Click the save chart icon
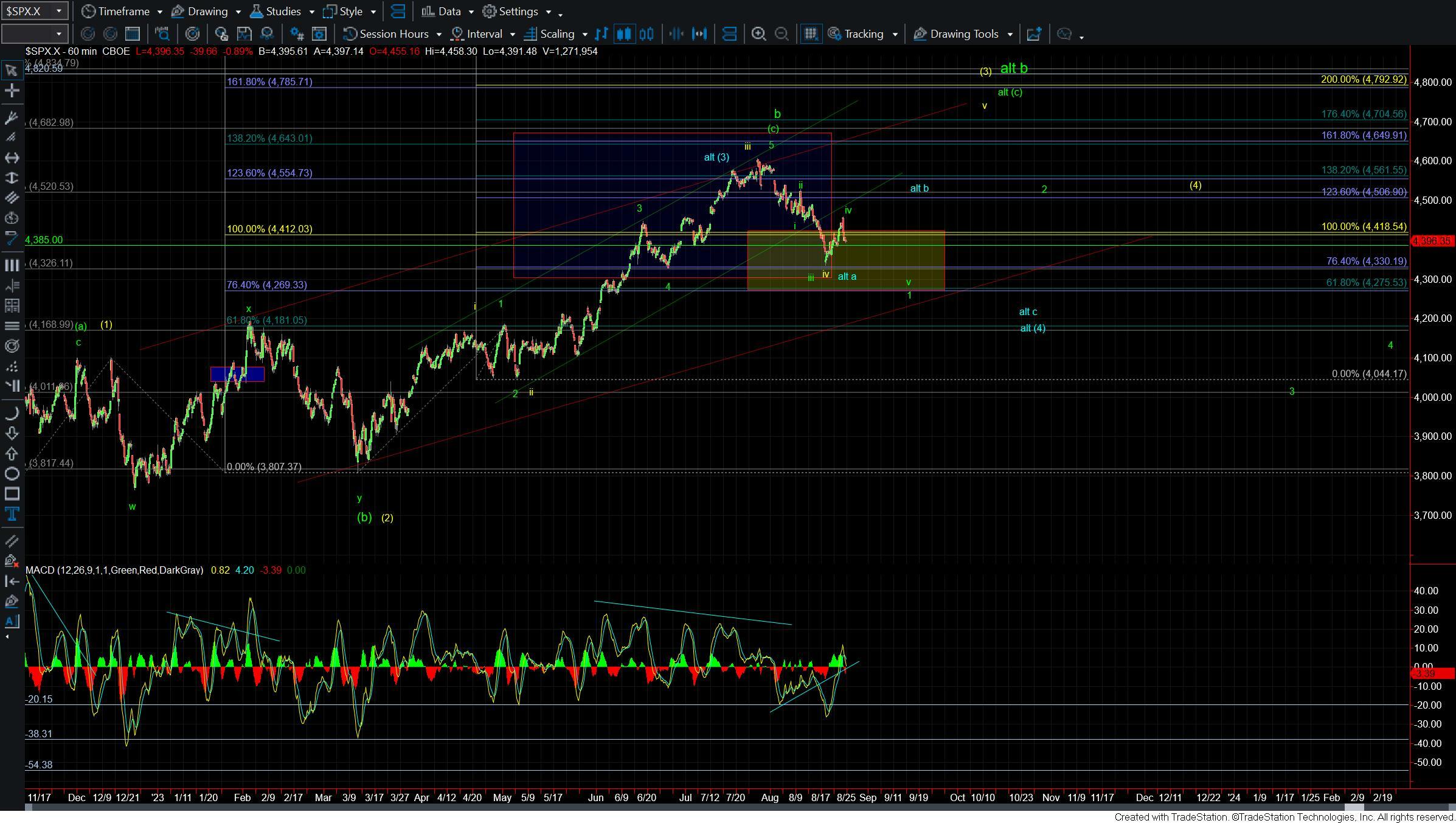This screenshot has height=823, width=1456. (244, 34)
